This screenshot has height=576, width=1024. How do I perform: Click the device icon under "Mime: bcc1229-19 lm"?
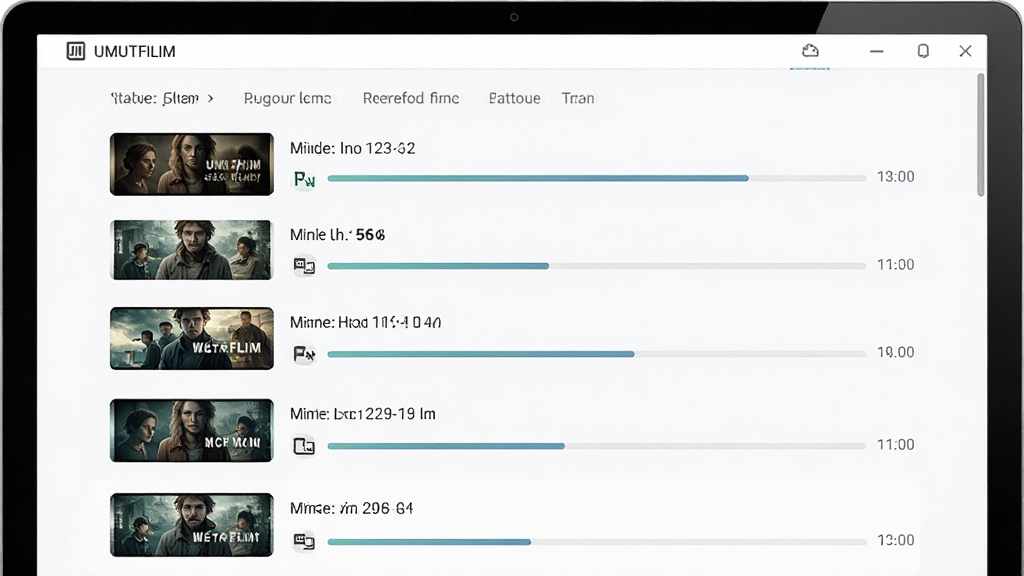pyautogui.click(x=304, y=446)
